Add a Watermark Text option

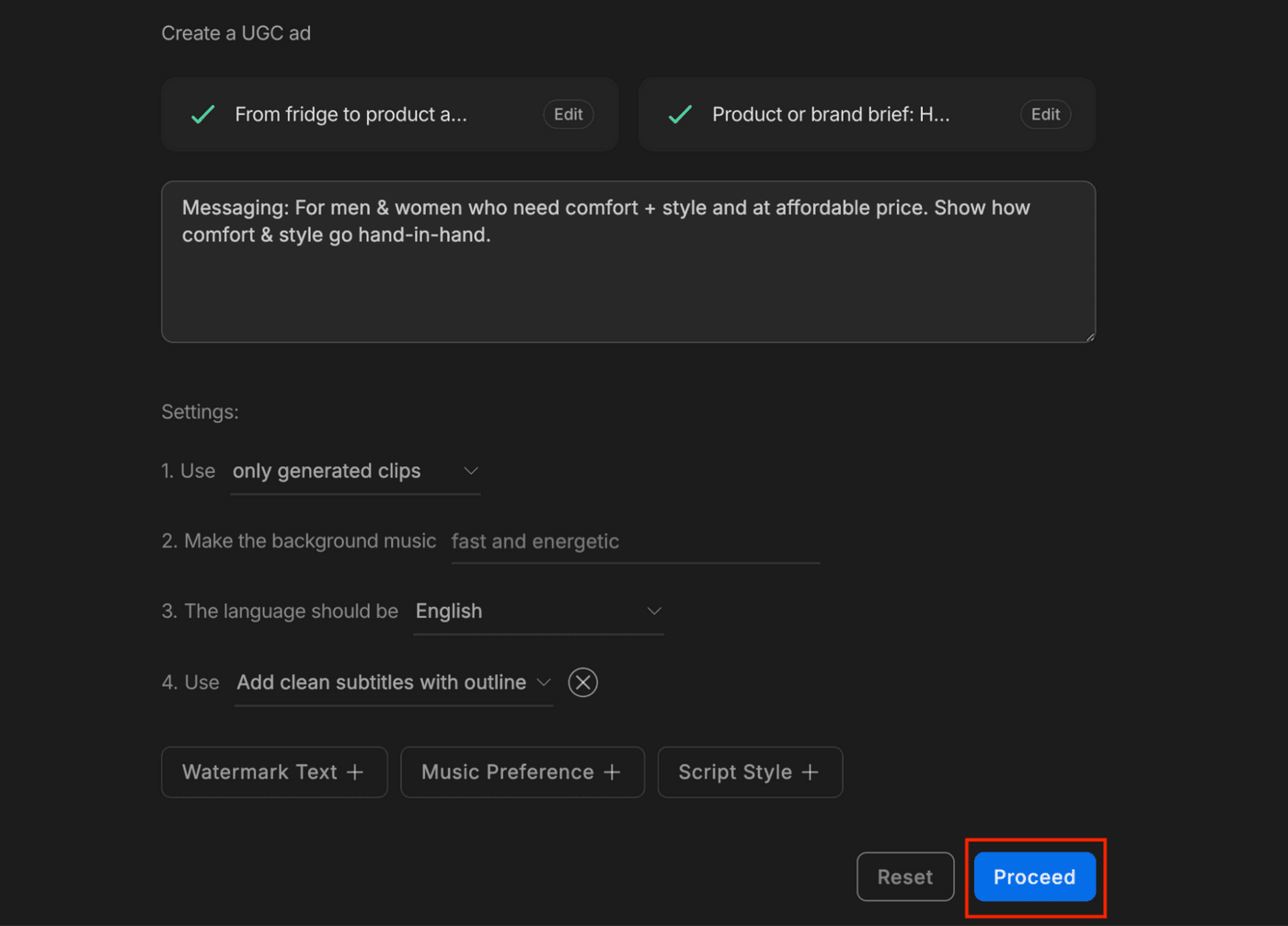coord(273,772)
